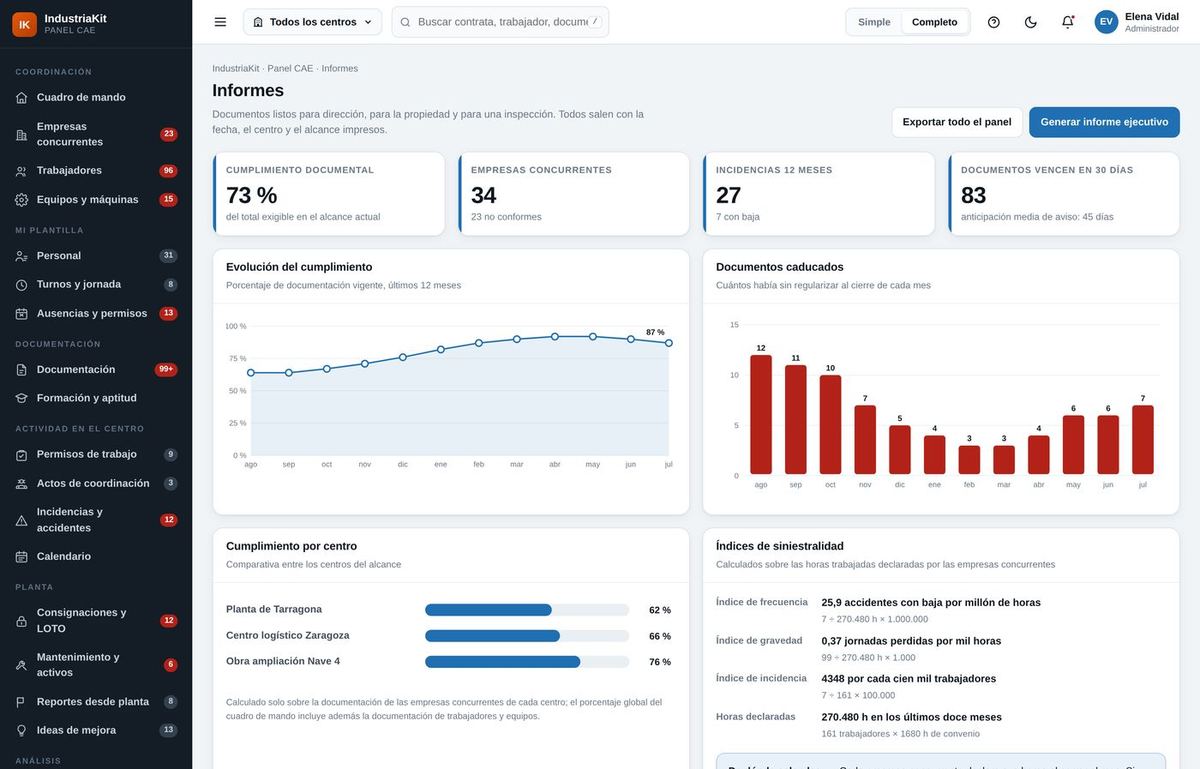This screenshot has width=1200, height=769.
Task: Open Consignaciones y LOTO lock icon
Action: click(x=21, y=621)
